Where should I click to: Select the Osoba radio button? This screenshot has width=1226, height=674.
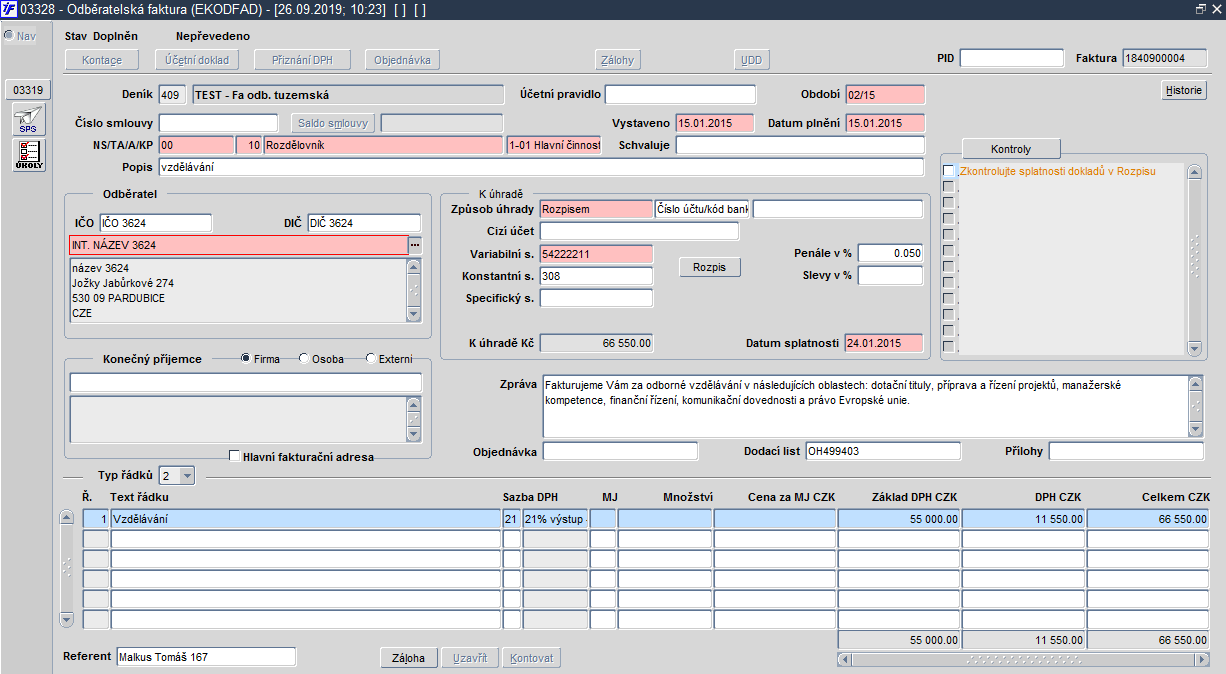[304, 359]
